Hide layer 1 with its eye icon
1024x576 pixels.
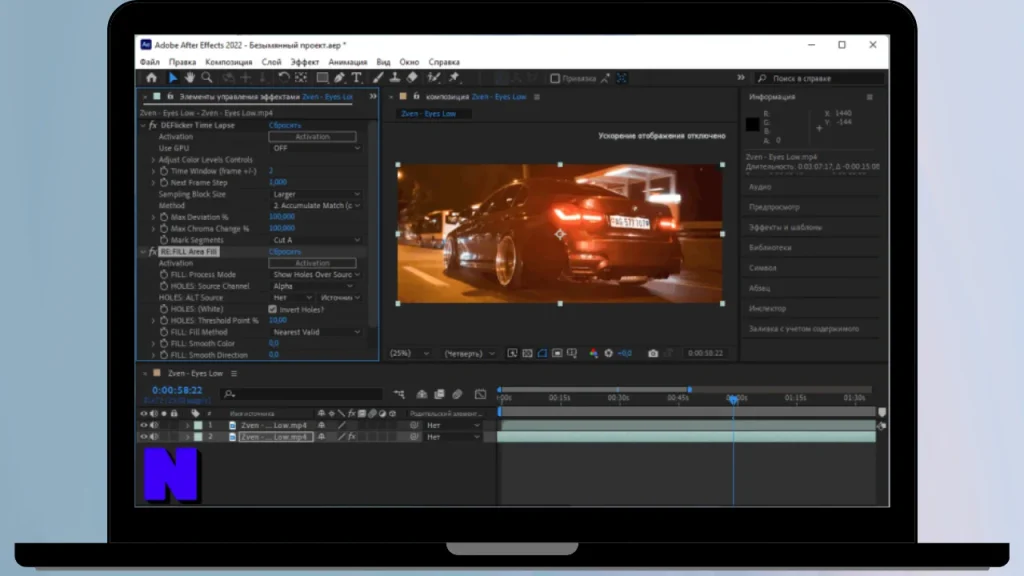[x=144, y=425]
